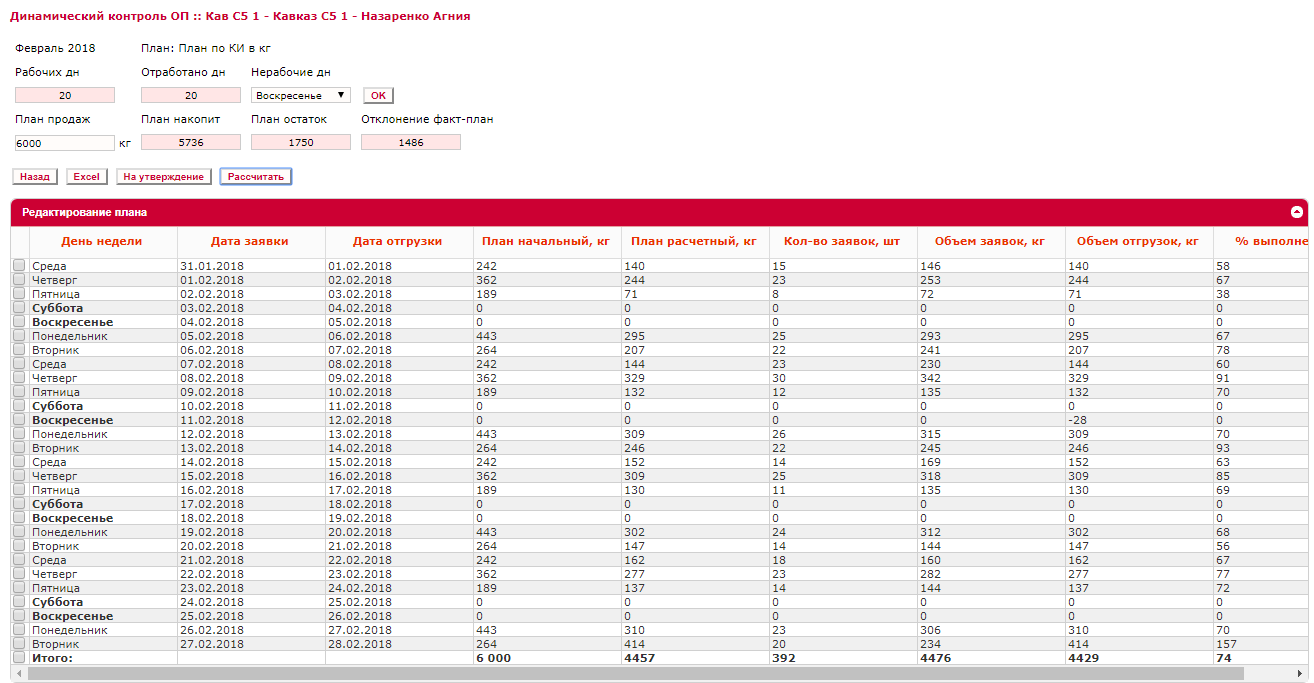Click the Назад button

point(34,177)
